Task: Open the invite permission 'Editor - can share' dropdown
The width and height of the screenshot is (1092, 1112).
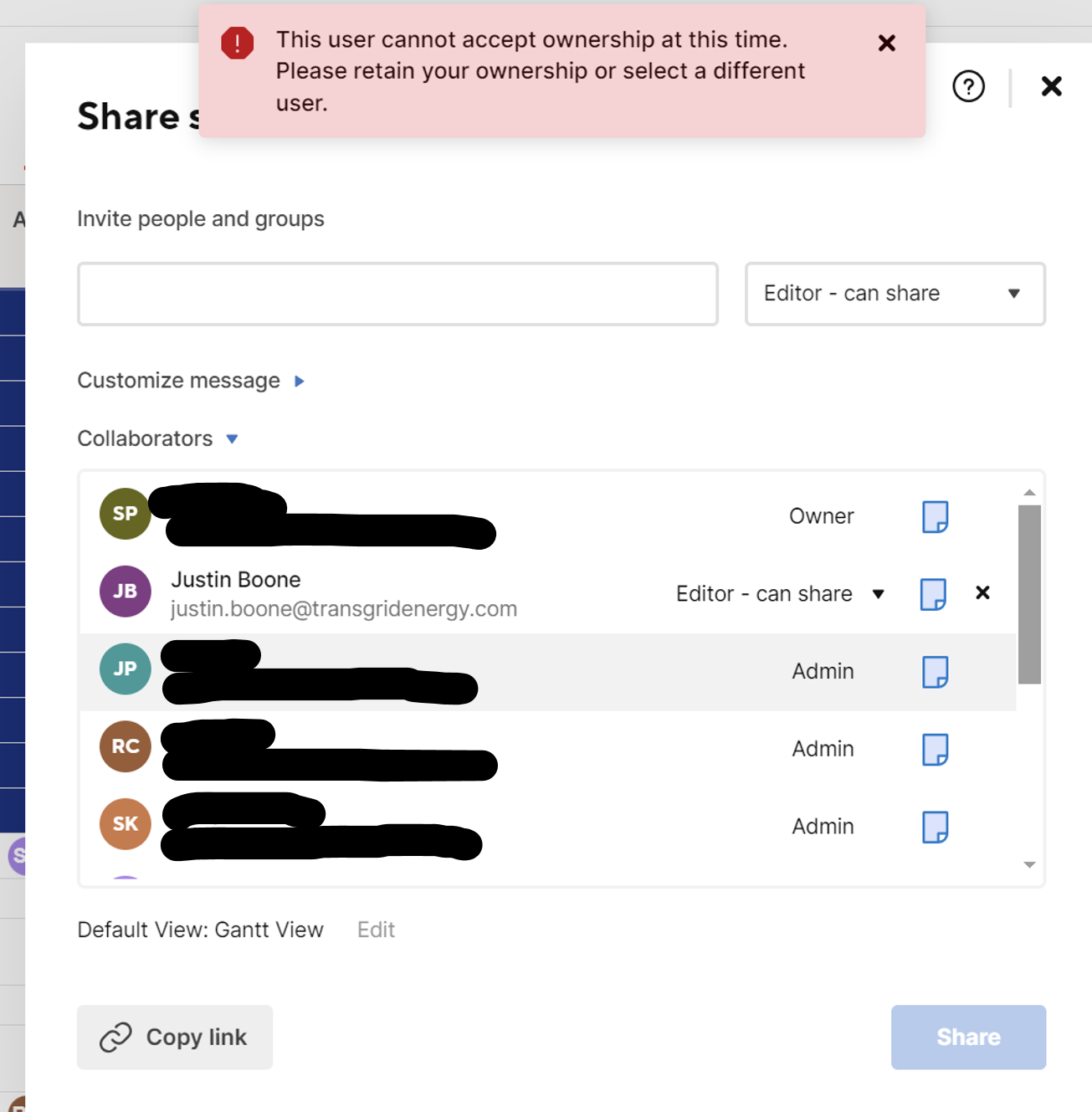Action: (895, 294)
